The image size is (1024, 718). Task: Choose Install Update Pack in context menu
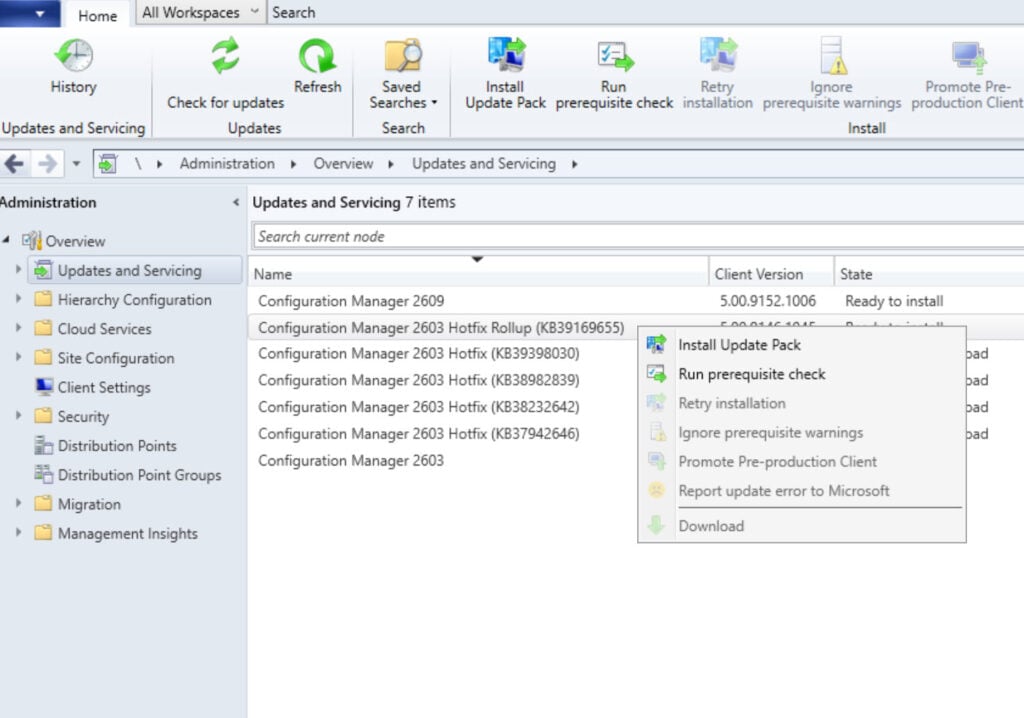click(801, 344)
